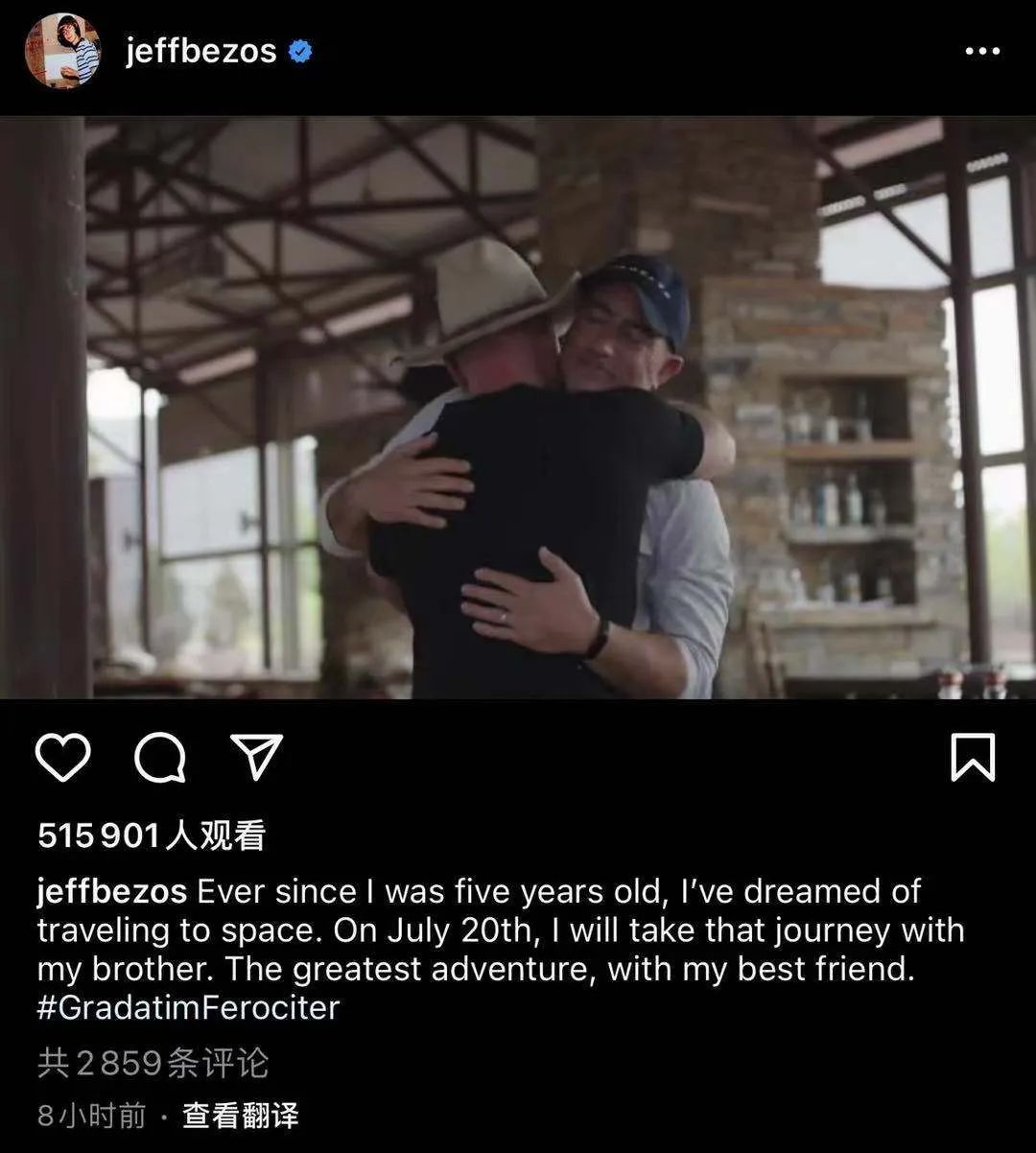Image resolution: width=1036 pixels, height=1153 pixels.
Task: Tap the hand with the ring in the video
Action: 530,602
